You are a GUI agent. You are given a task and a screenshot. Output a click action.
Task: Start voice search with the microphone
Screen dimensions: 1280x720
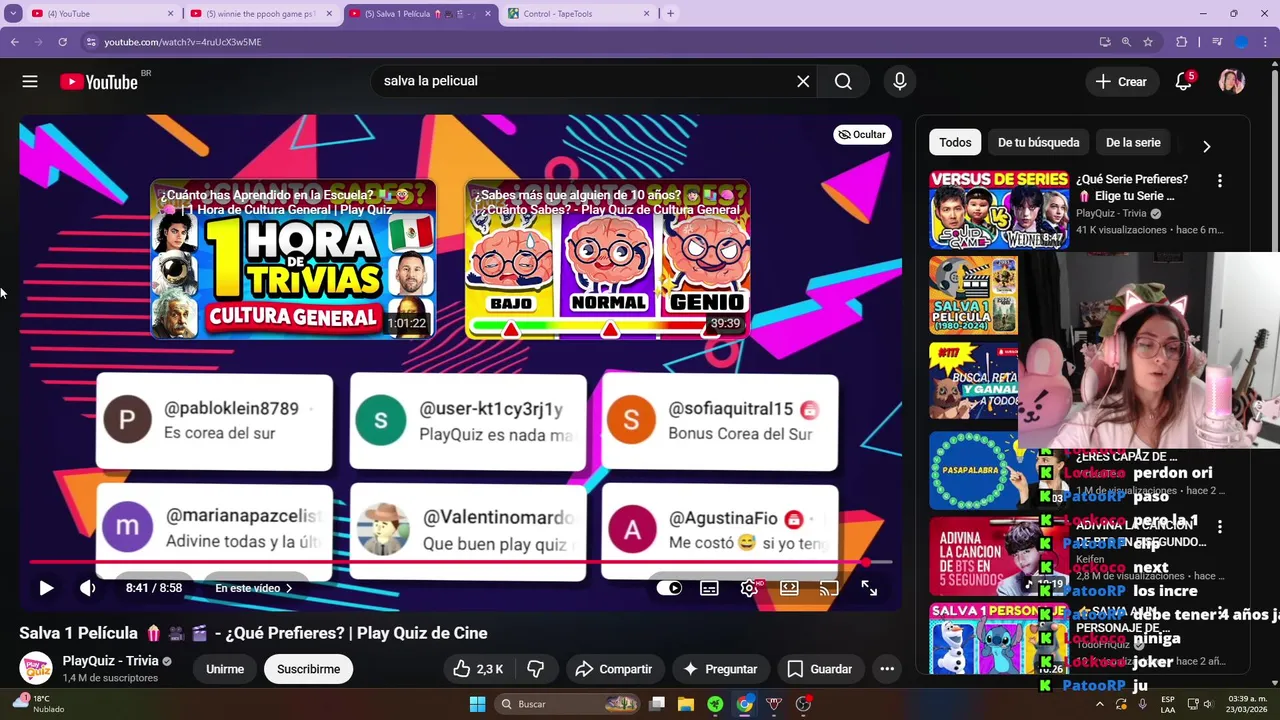click(900, 82)
